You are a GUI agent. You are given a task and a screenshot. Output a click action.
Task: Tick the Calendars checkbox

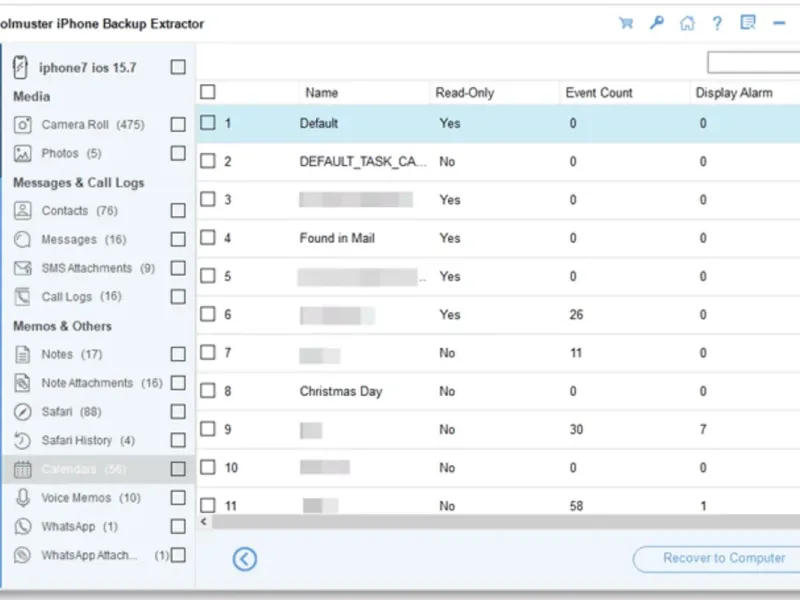click(178, 468)
